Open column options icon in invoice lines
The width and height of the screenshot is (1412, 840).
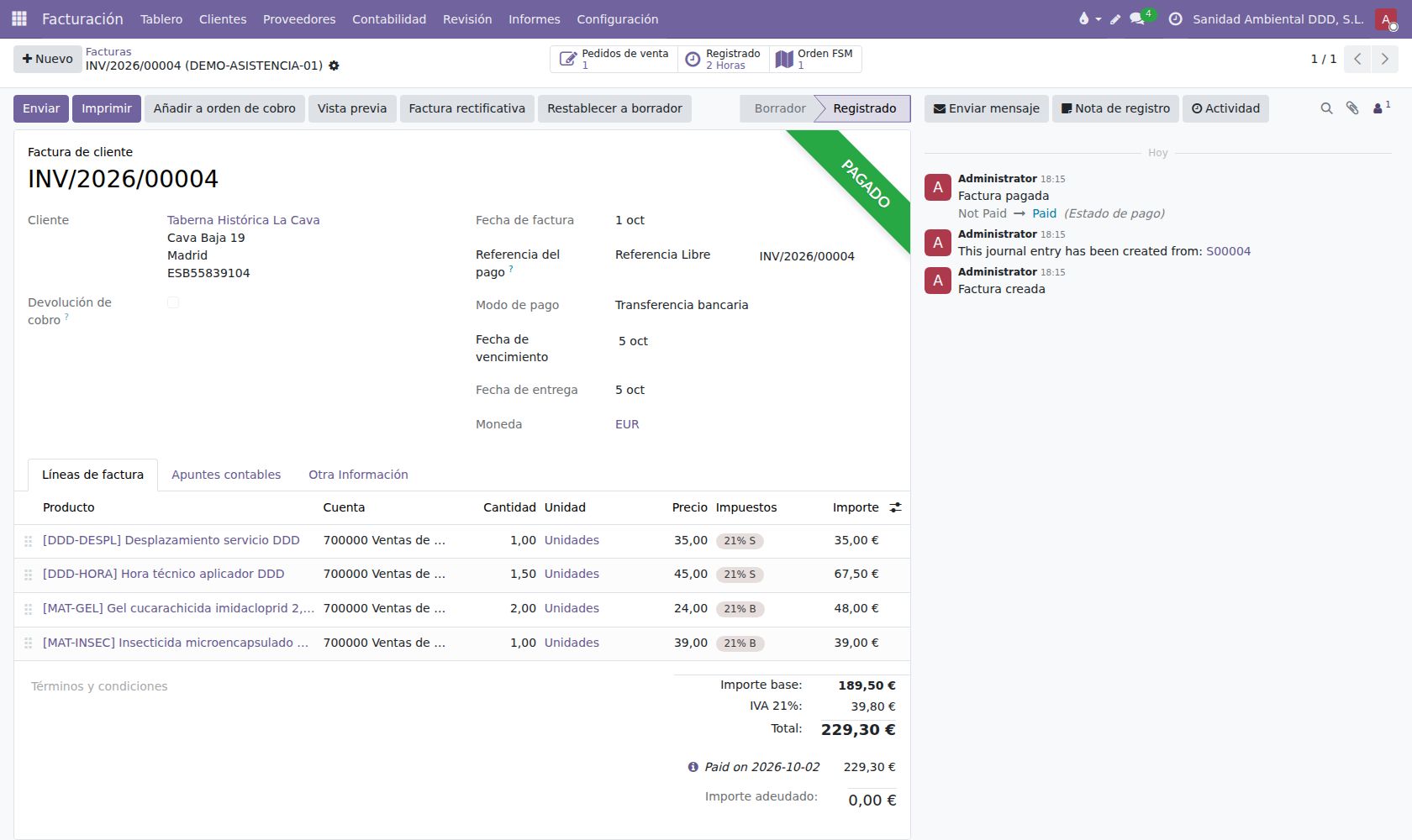pos(895,507)
